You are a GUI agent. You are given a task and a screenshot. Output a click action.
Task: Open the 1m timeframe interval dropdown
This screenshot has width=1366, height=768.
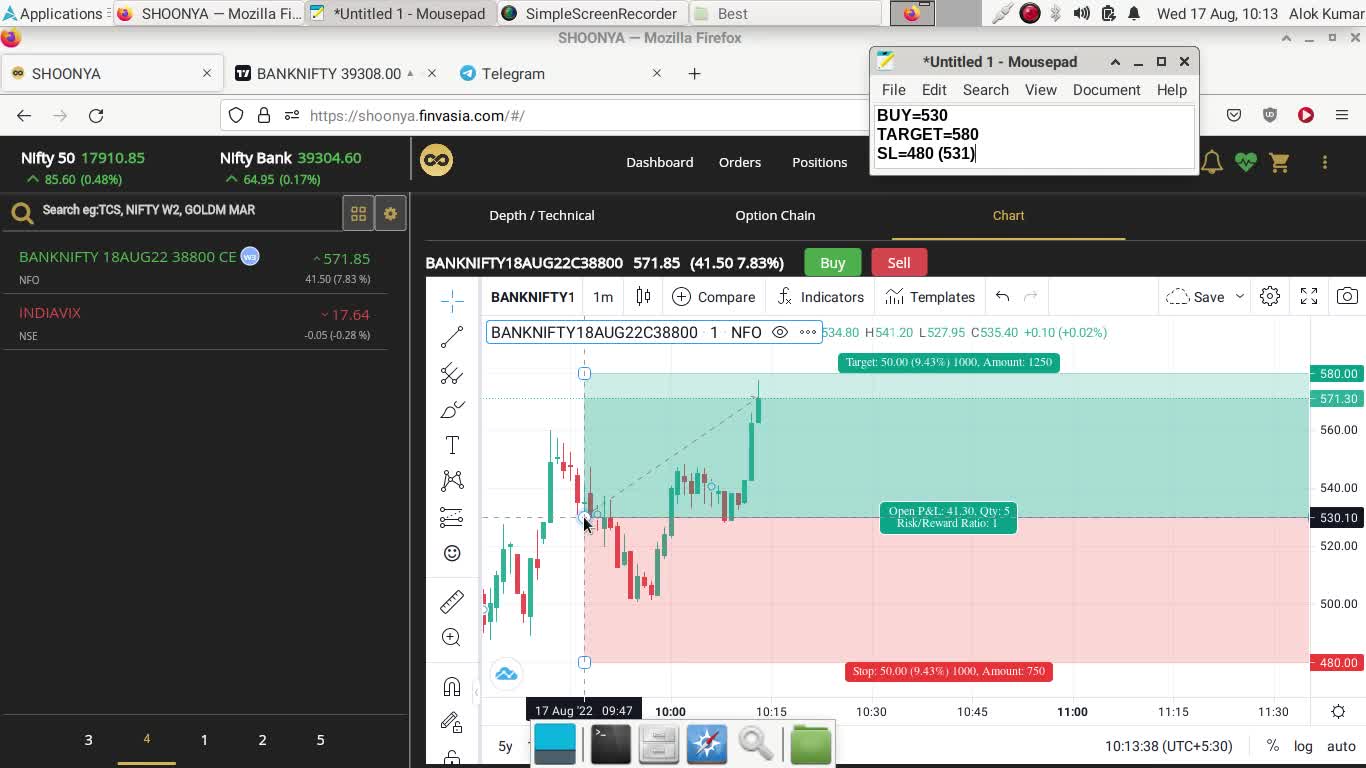pyautogui.click(x=603, y=297)
